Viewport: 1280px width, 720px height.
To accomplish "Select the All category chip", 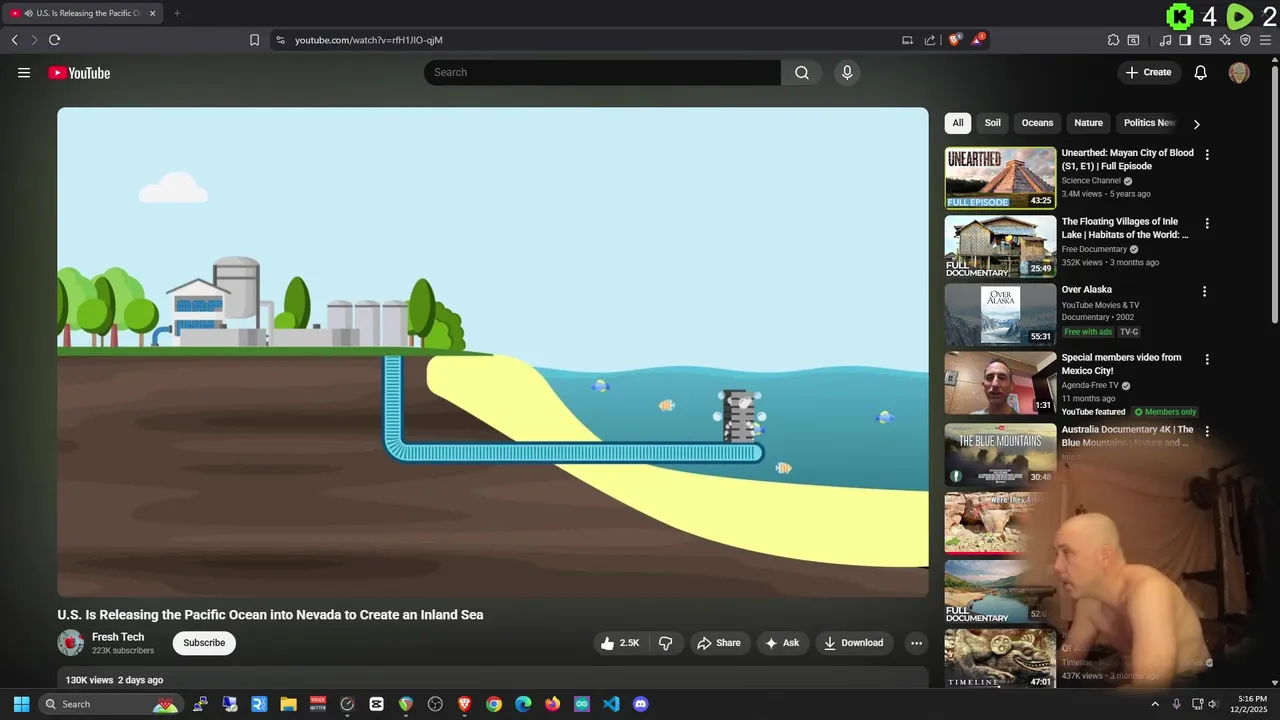I will point(958,123).
